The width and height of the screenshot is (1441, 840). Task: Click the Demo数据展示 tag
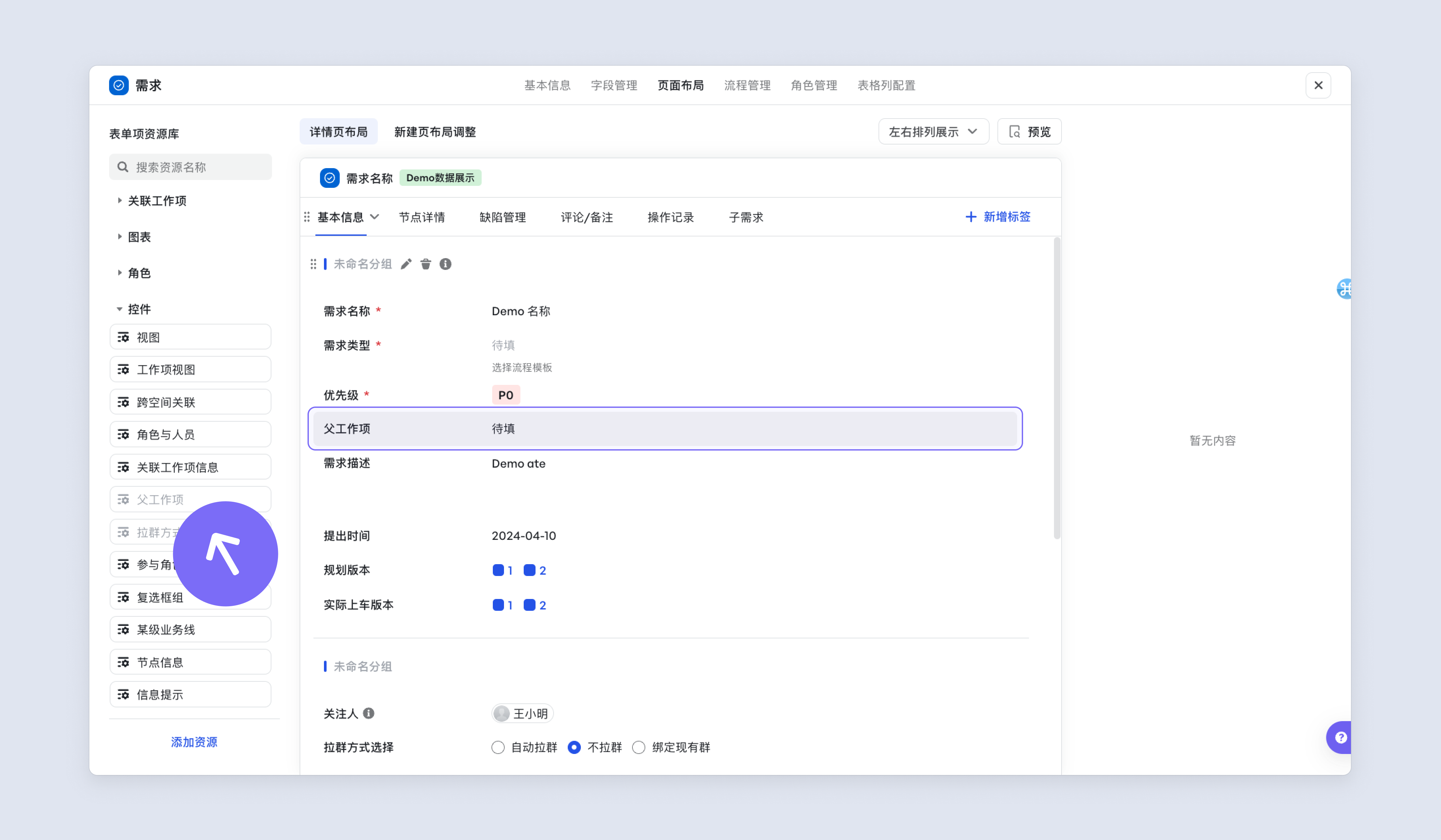(440, 178)
